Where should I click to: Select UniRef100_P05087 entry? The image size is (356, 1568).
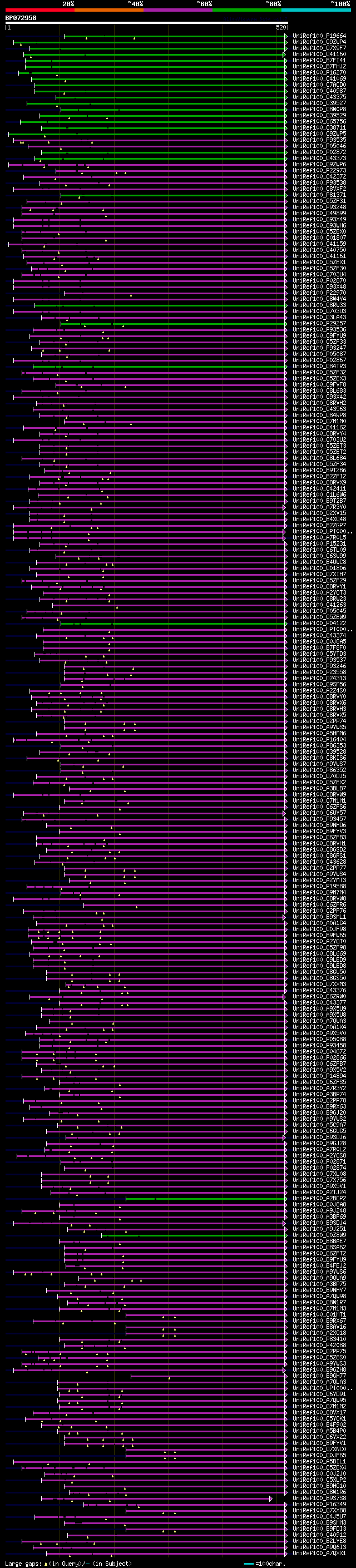tap(319, 354)
